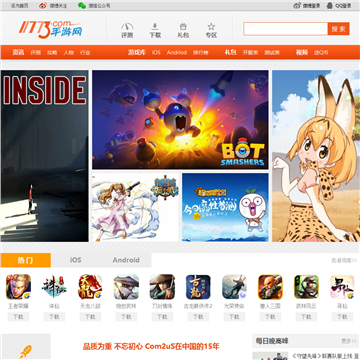Click iOS link in the orange nav bar
Screen dimensions: 360x360
(156, 53)
